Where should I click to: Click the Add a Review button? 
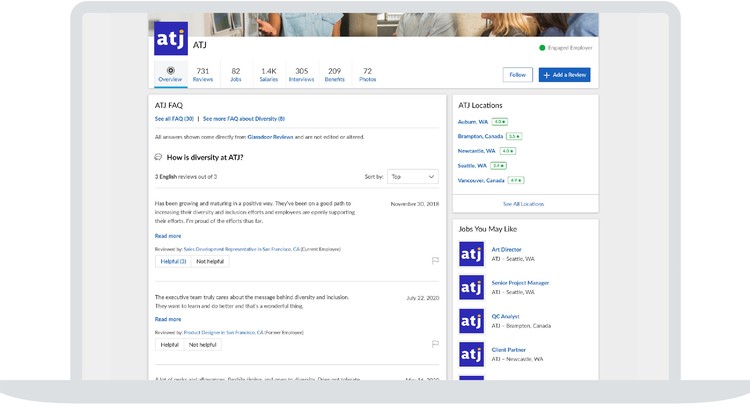click(564, 75)
